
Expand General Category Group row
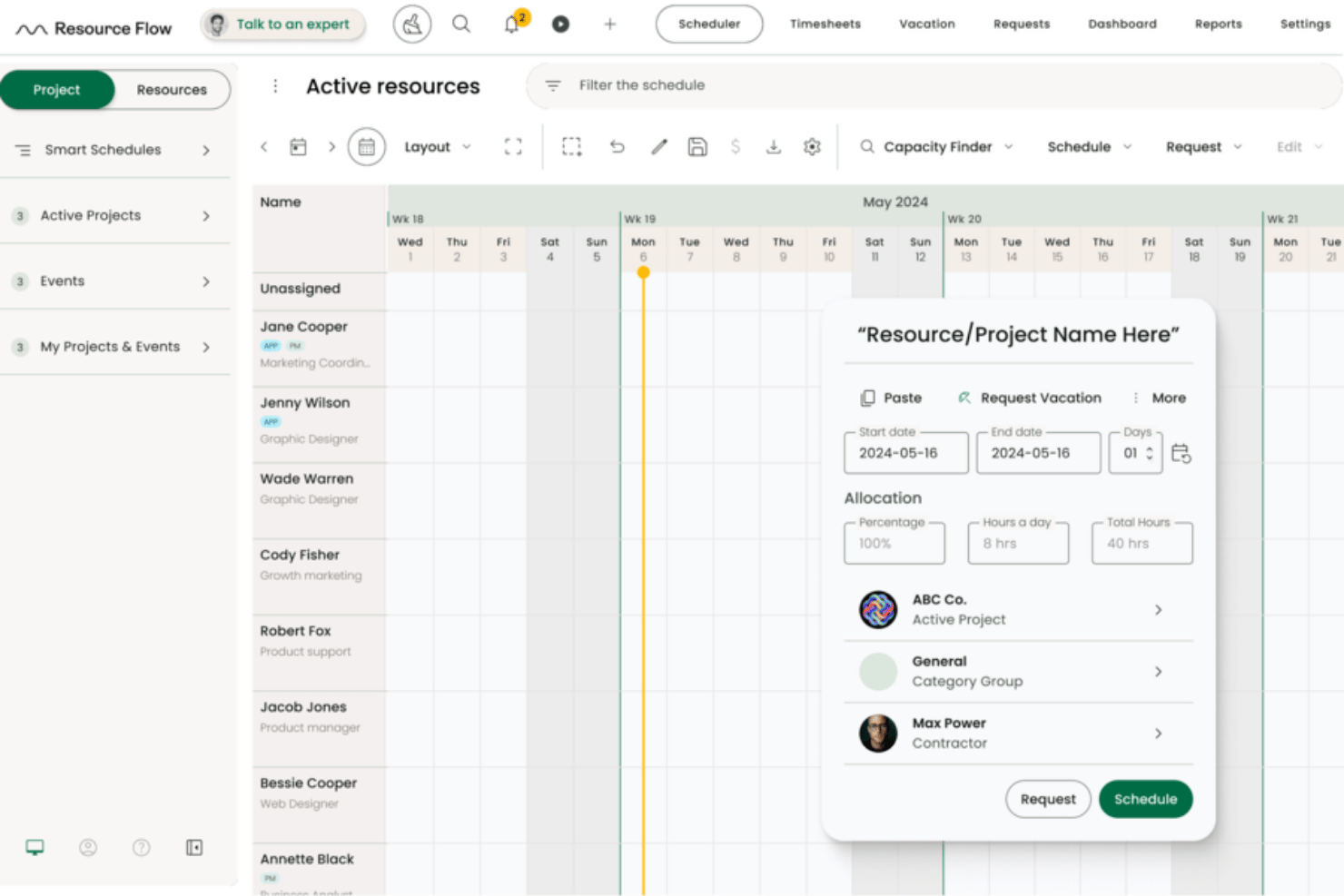[1018, 672]
